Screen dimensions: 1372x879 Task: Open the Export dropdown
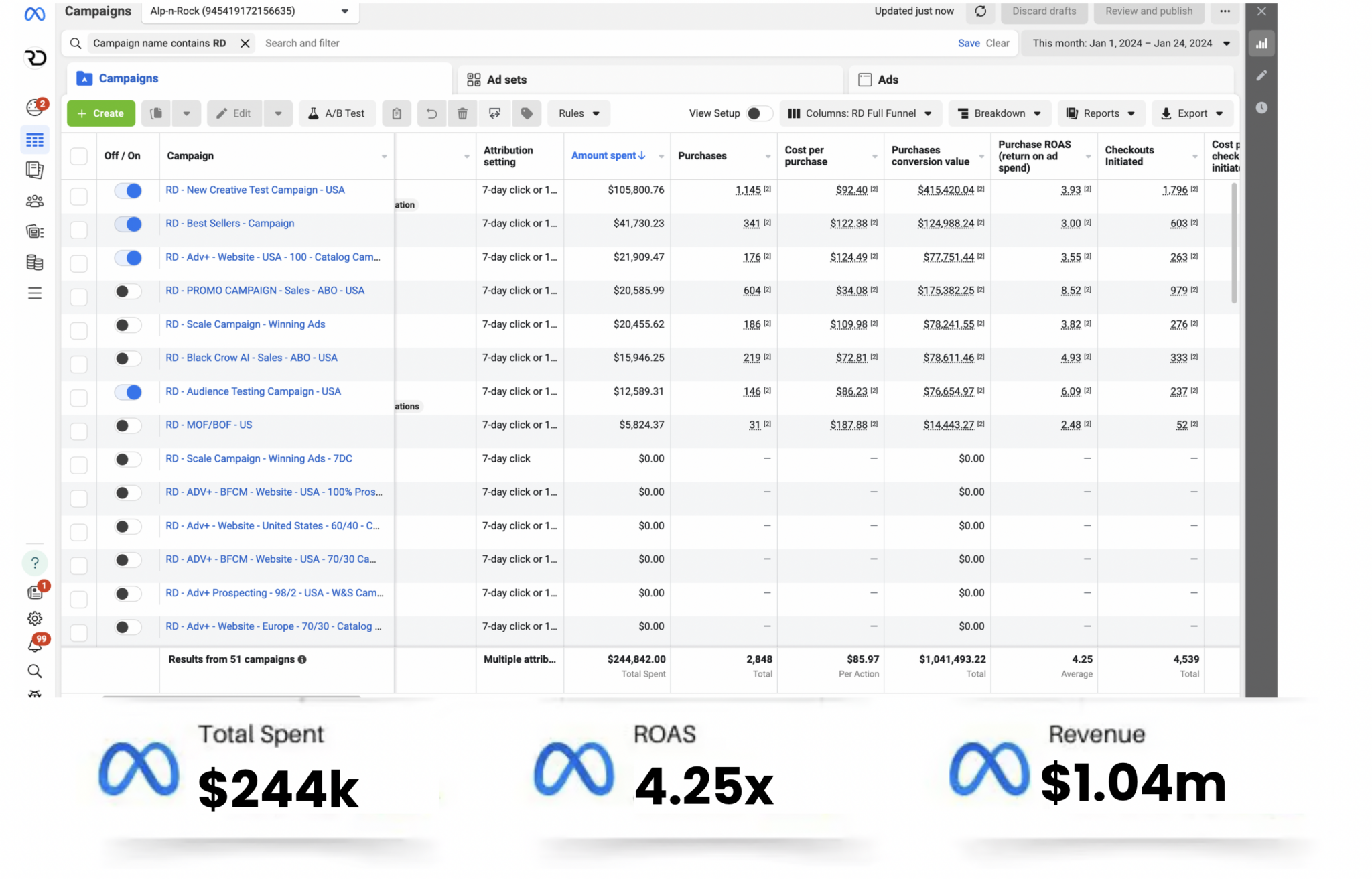click(1192, 113)
